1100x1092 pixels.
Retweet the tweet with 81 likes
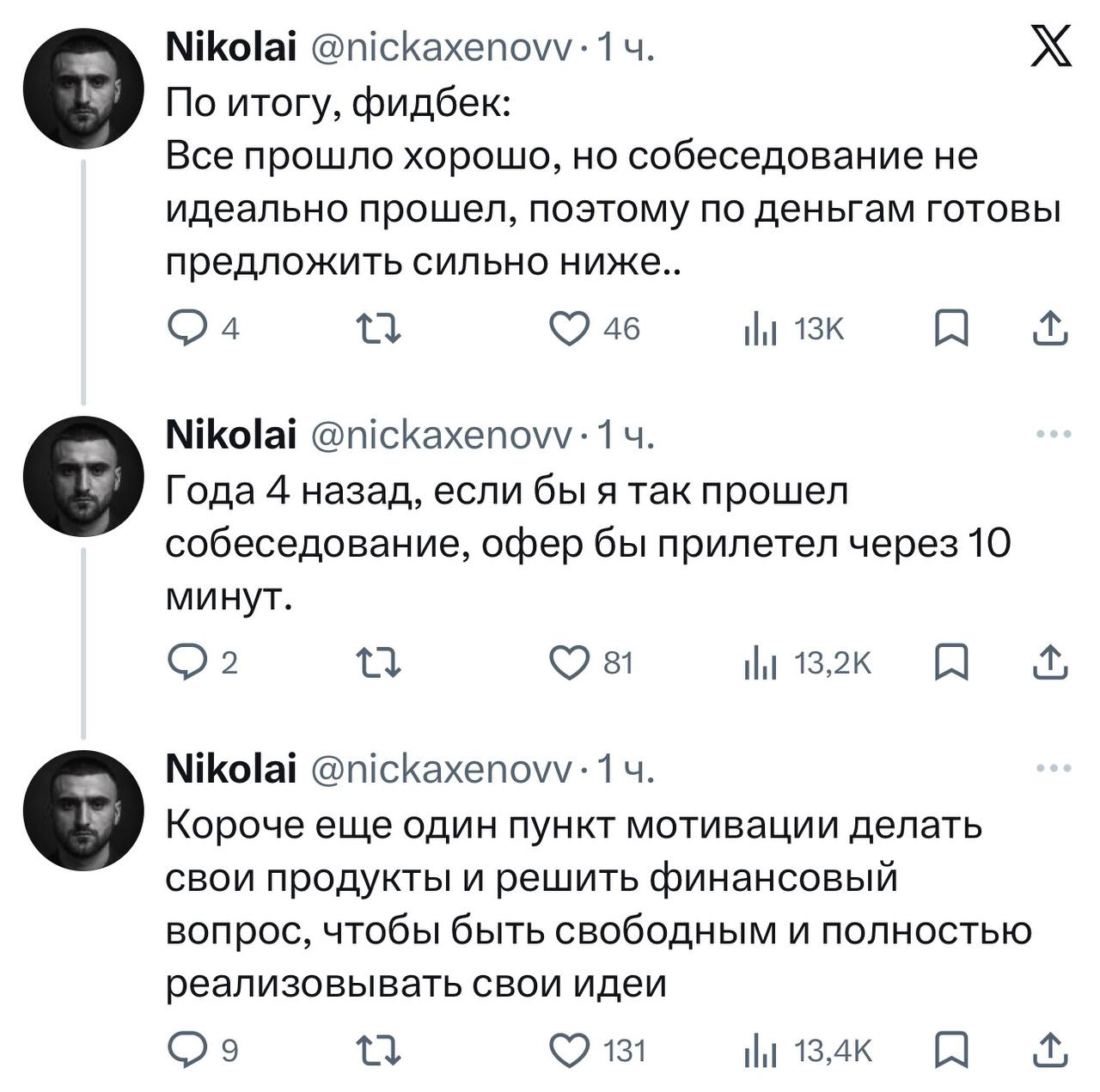(x=378, y=663)
